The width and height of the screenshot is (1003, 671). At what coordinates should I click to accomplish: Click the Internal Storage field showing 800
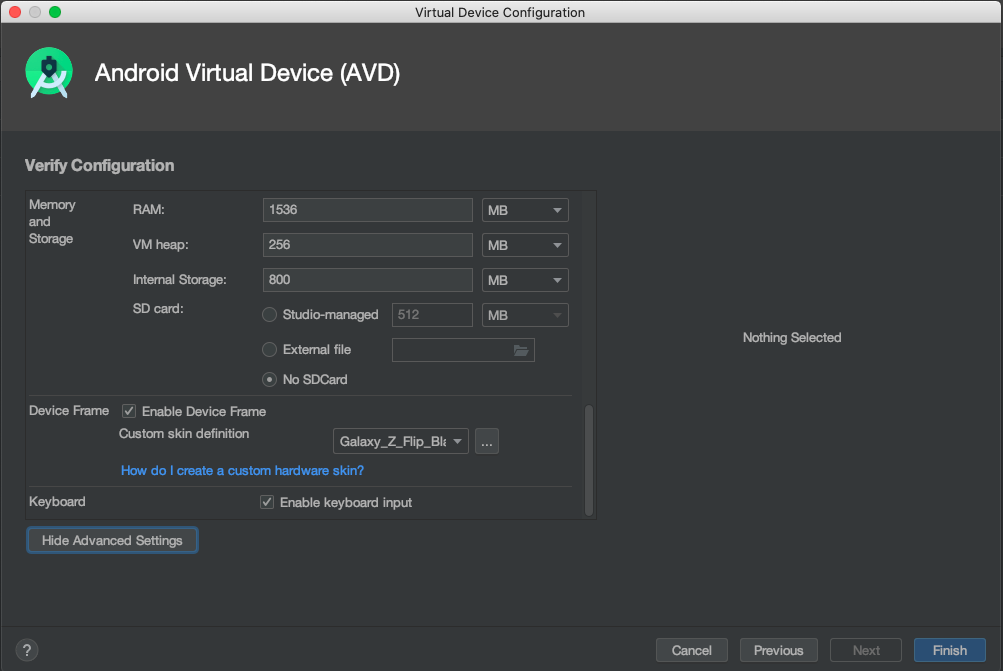(368, 280)
